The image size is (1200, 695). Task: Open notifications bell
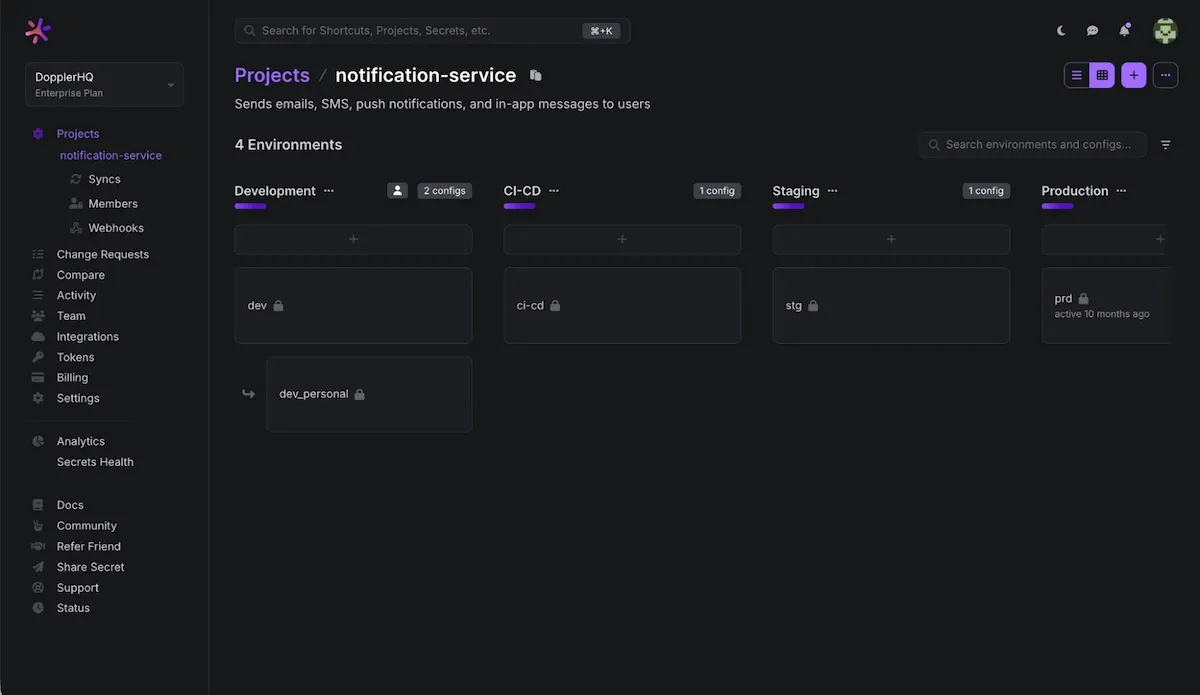tap(1124, 30)
